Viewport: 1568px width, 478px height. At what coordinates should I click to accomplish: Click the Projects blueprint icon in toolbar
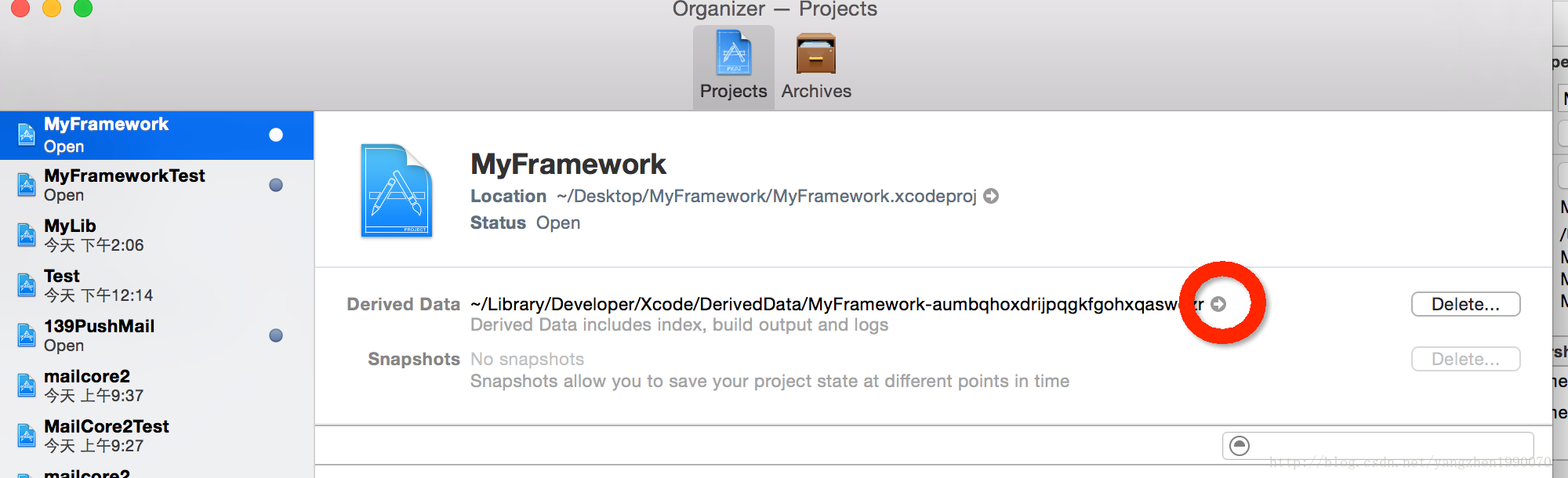[x=734, y=53]
